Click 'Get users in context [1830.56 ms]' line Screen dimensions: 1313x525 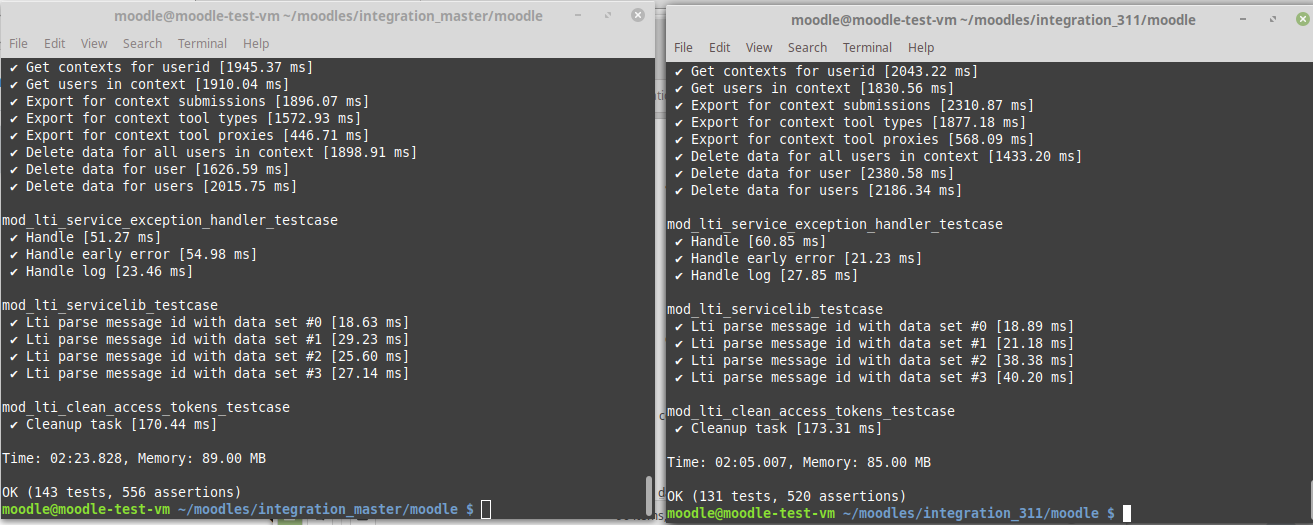pyautogui.click(x=813, y=88)
